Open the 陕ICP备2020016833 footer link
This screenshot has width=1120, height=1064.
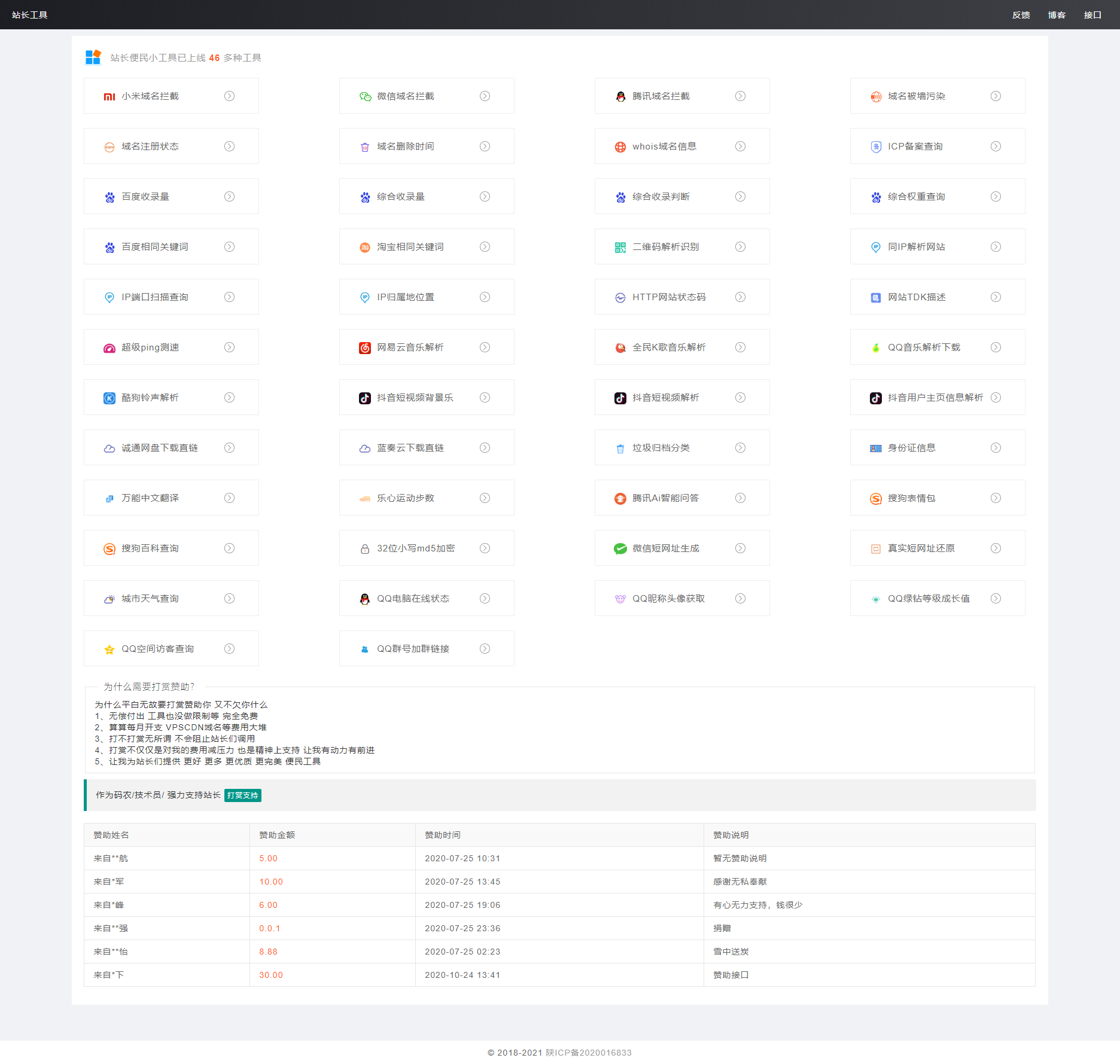589,1053
